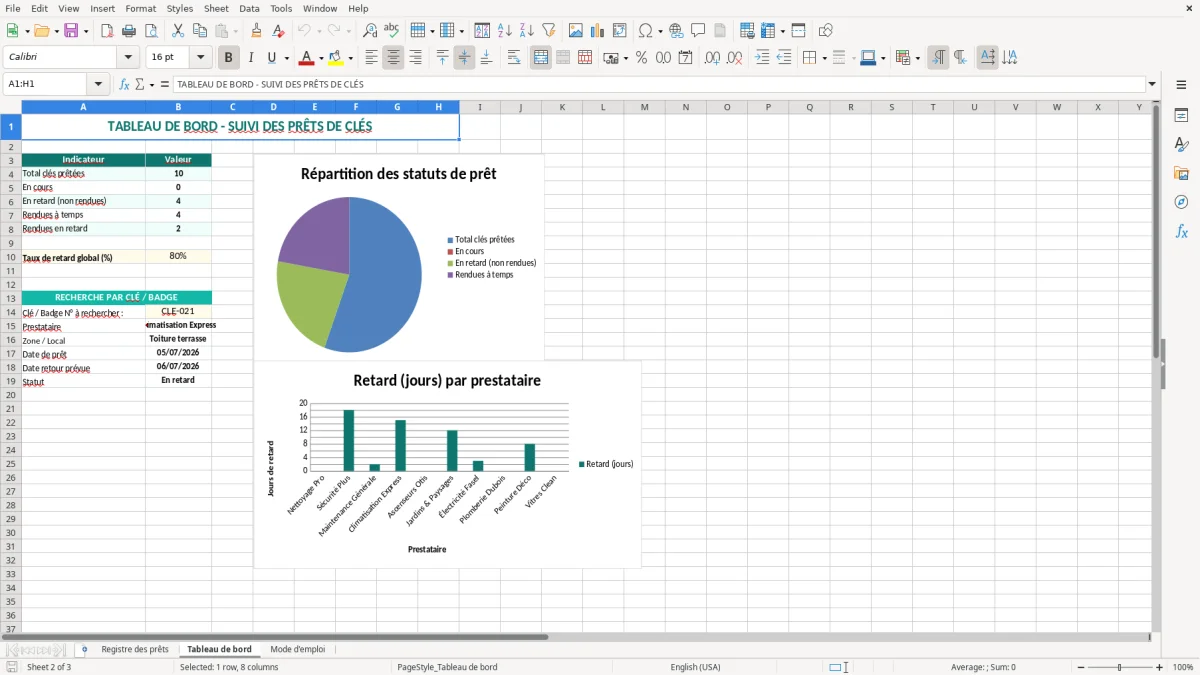Click the Export as PDF icon

[107, 31]
